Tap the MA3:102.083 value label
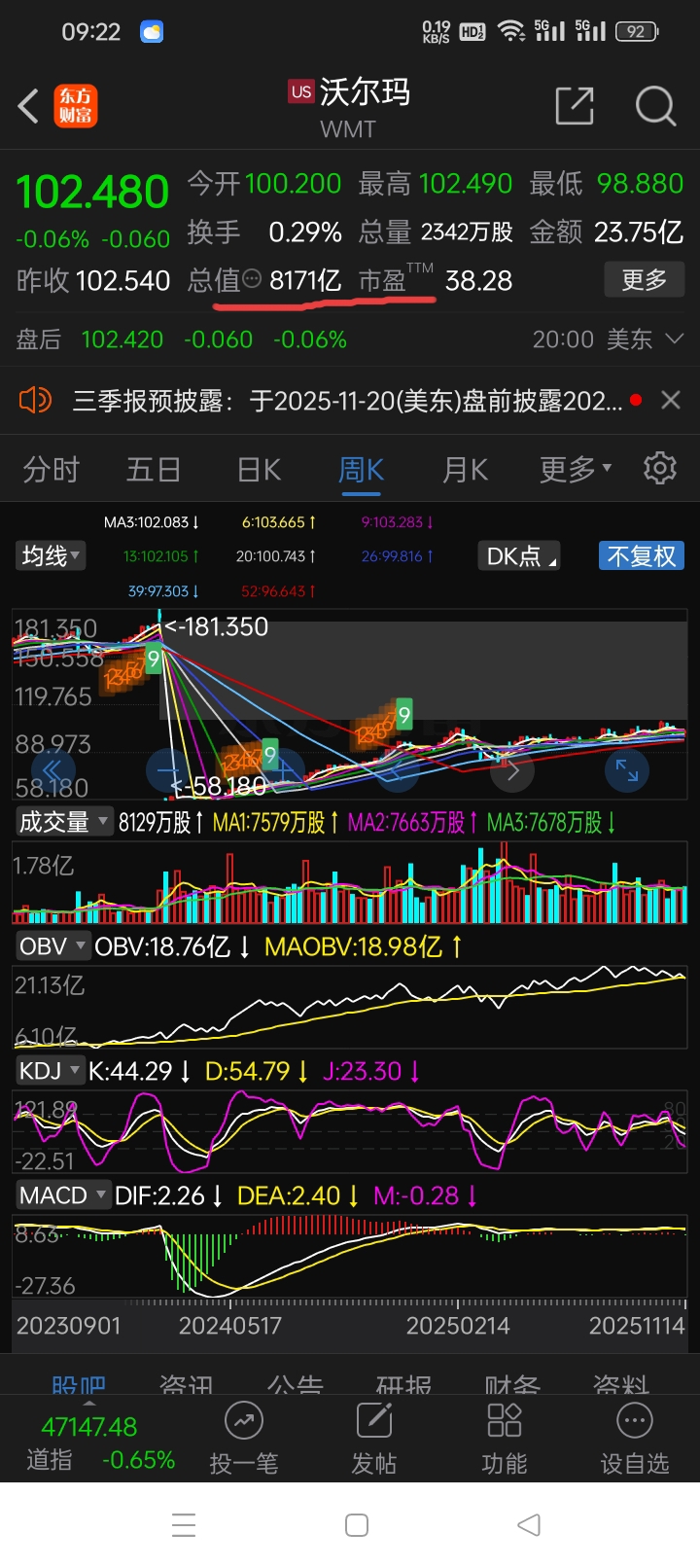 click(x=152, y=522)
